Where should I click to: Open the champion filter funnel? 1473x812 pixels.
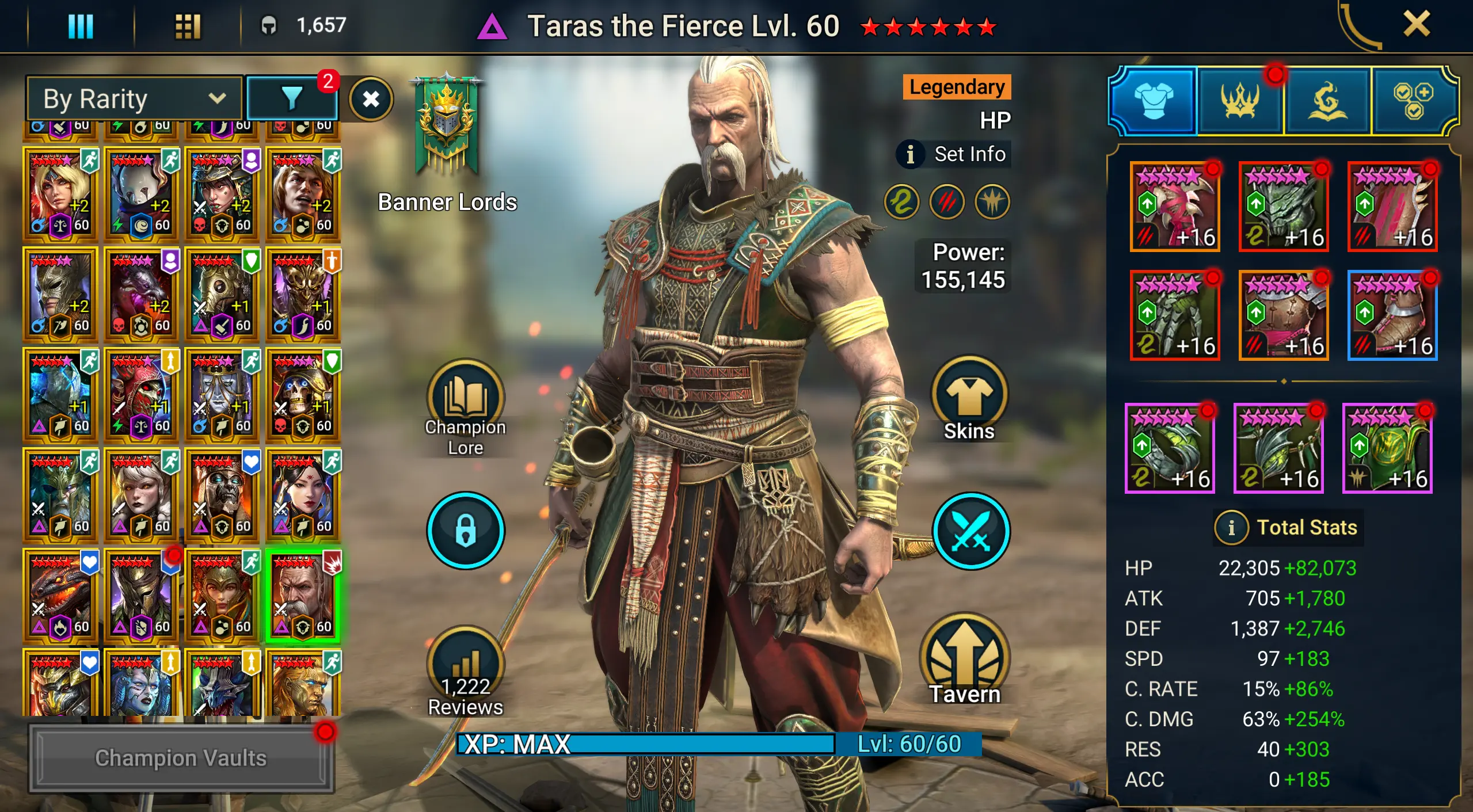(x=292, y=98)
